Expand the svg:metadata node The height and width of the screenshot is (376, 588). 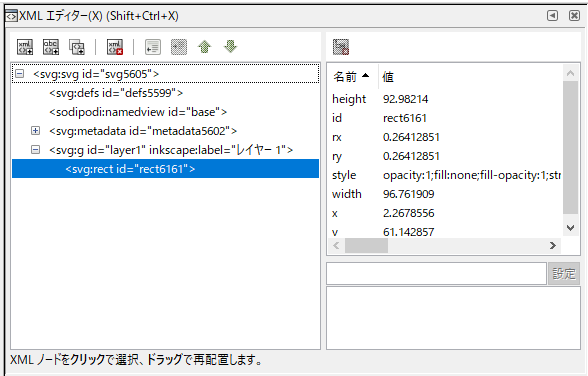[x=35, y=131]
